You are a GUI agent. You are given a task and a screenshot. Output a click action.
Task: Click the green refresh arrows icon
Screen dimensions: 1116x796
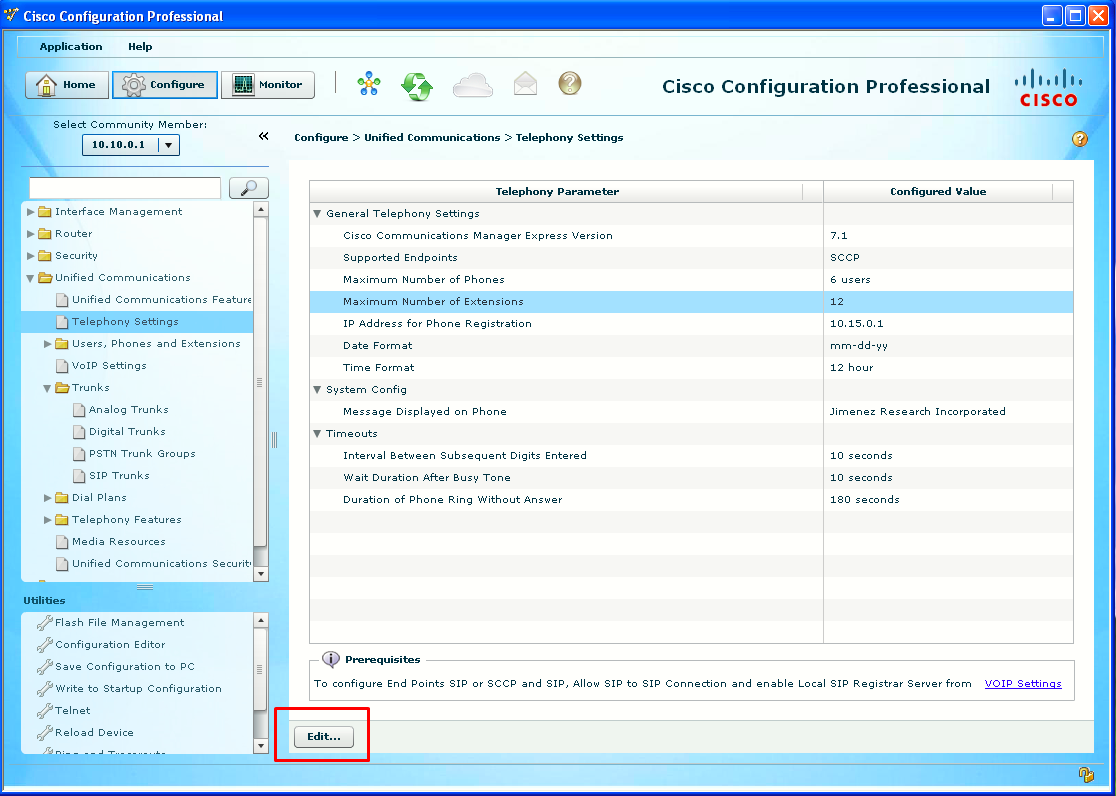point(417,86)
